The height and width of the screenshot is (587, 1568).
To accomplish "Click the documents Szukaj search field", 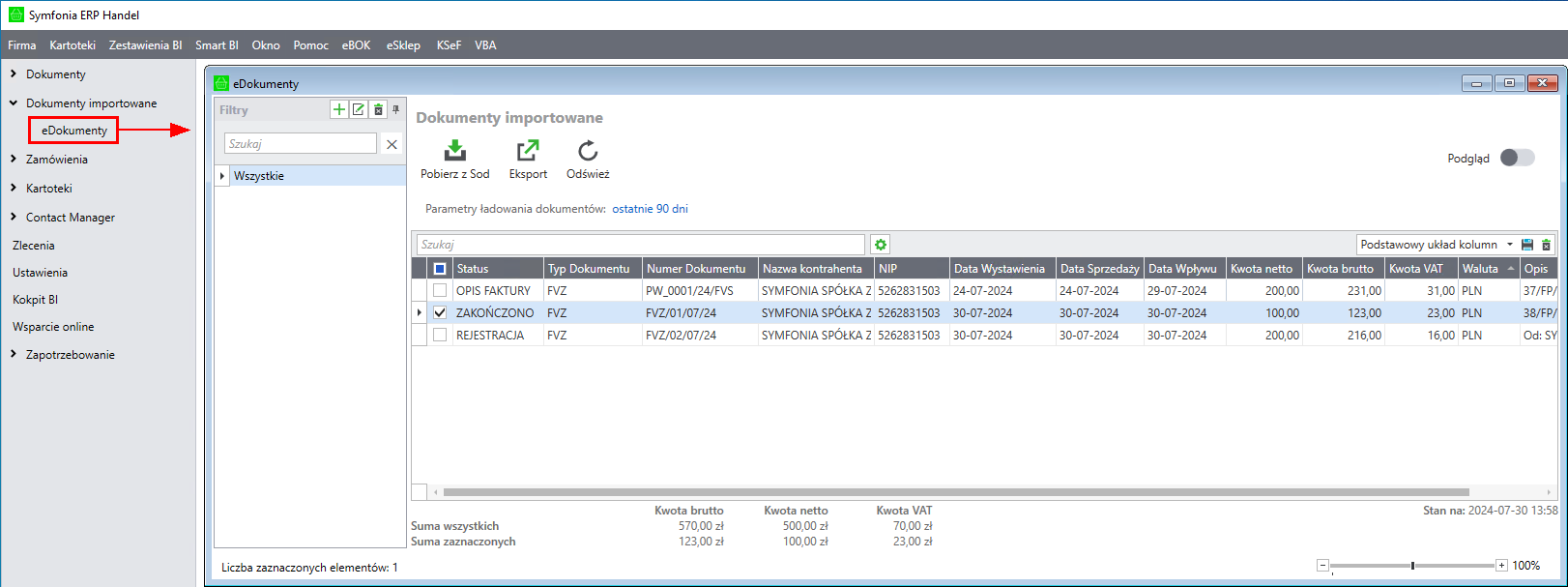I will coord(640,245).
